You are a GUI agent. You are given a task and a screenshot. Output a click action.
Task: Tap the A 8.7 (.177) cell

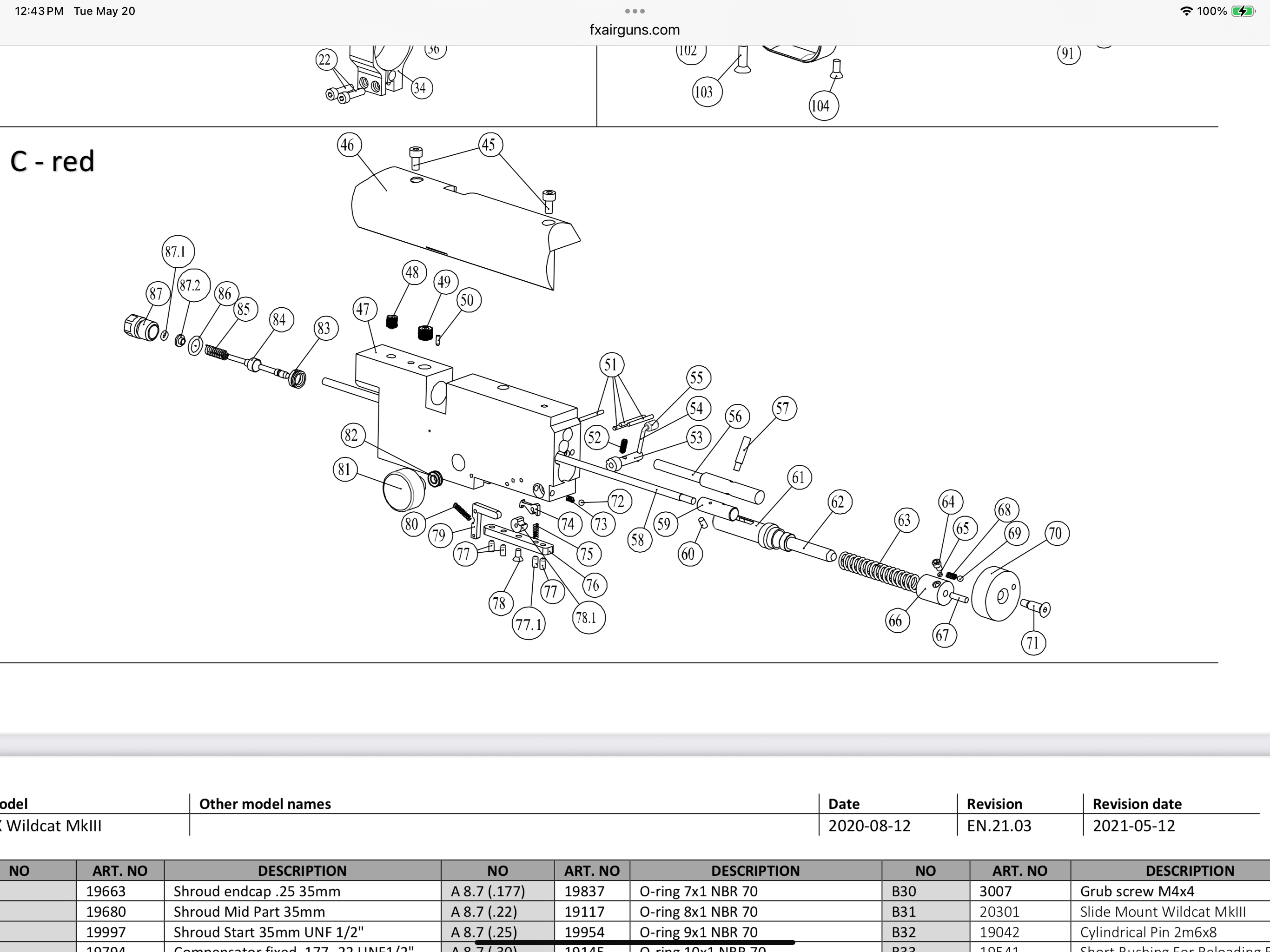pyautogui.click(x=498, y=891)
